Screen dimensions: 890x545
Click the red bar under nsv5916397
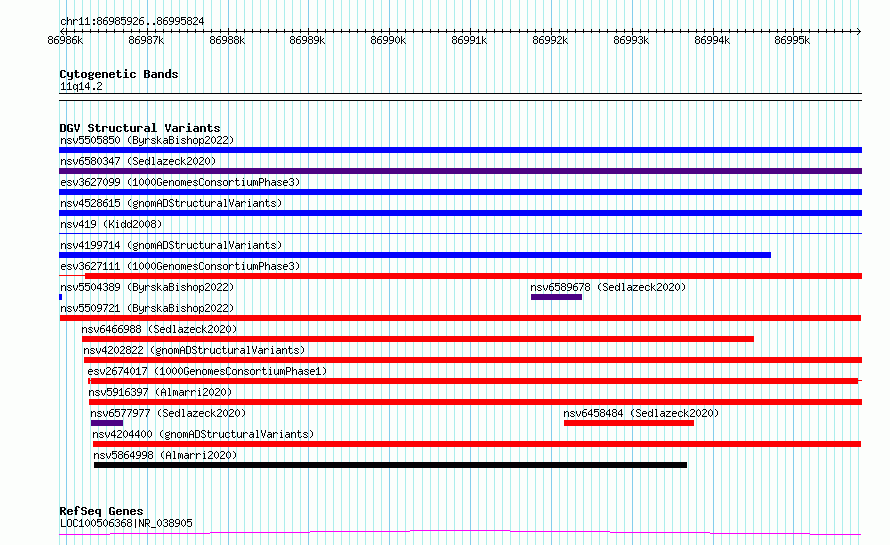tap(476, 402)
